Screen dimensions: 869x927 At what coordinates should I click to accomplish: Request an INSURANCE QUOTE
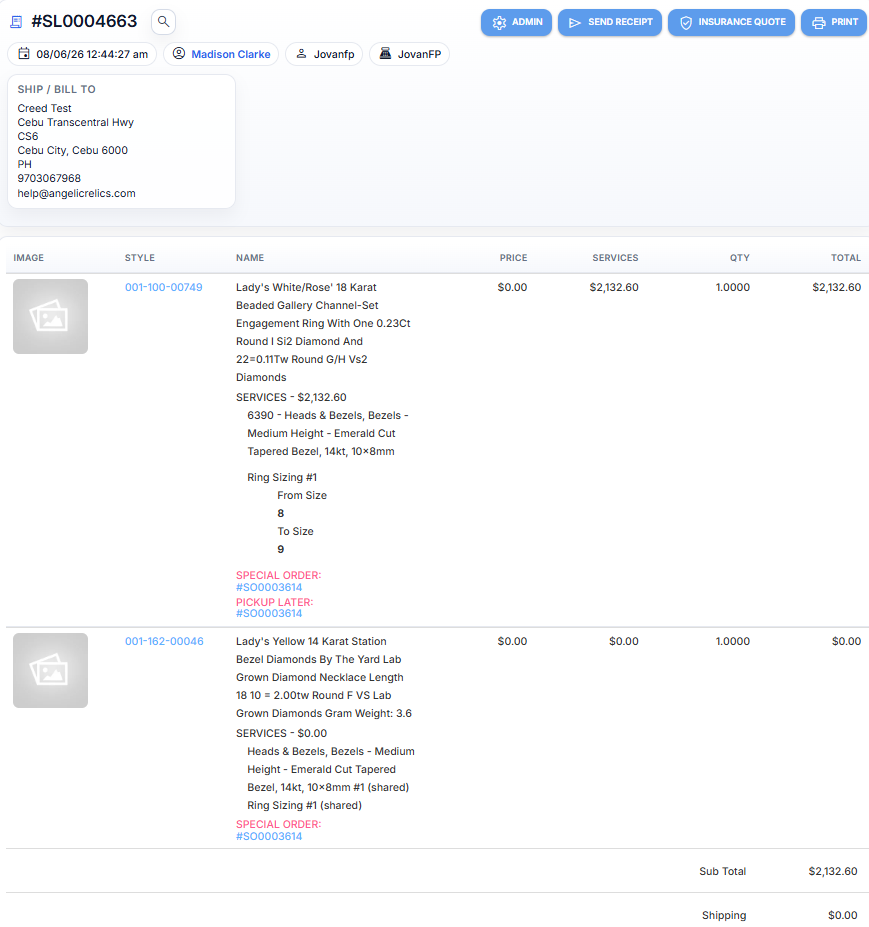click(731, 22)
